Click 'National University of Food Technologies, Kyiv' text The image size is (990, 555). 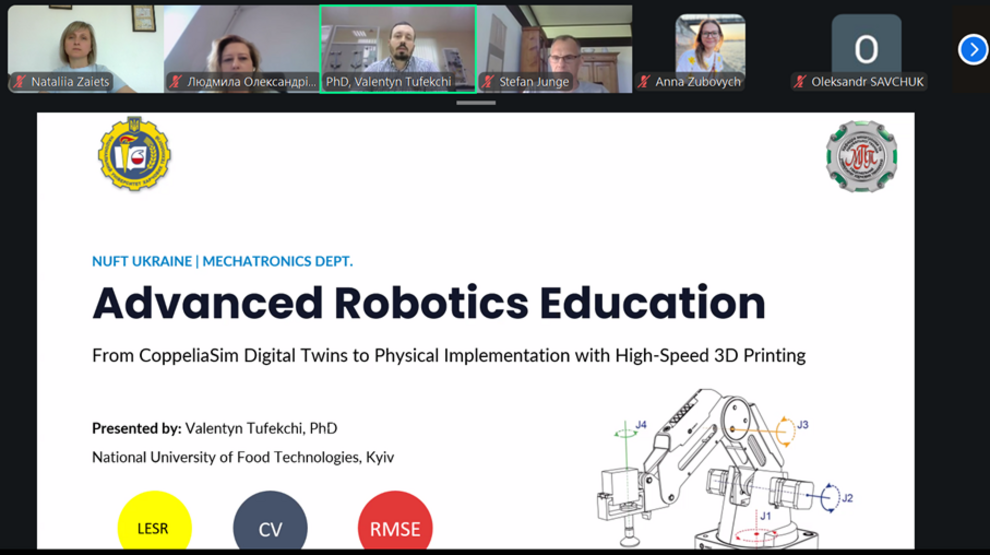243,457
